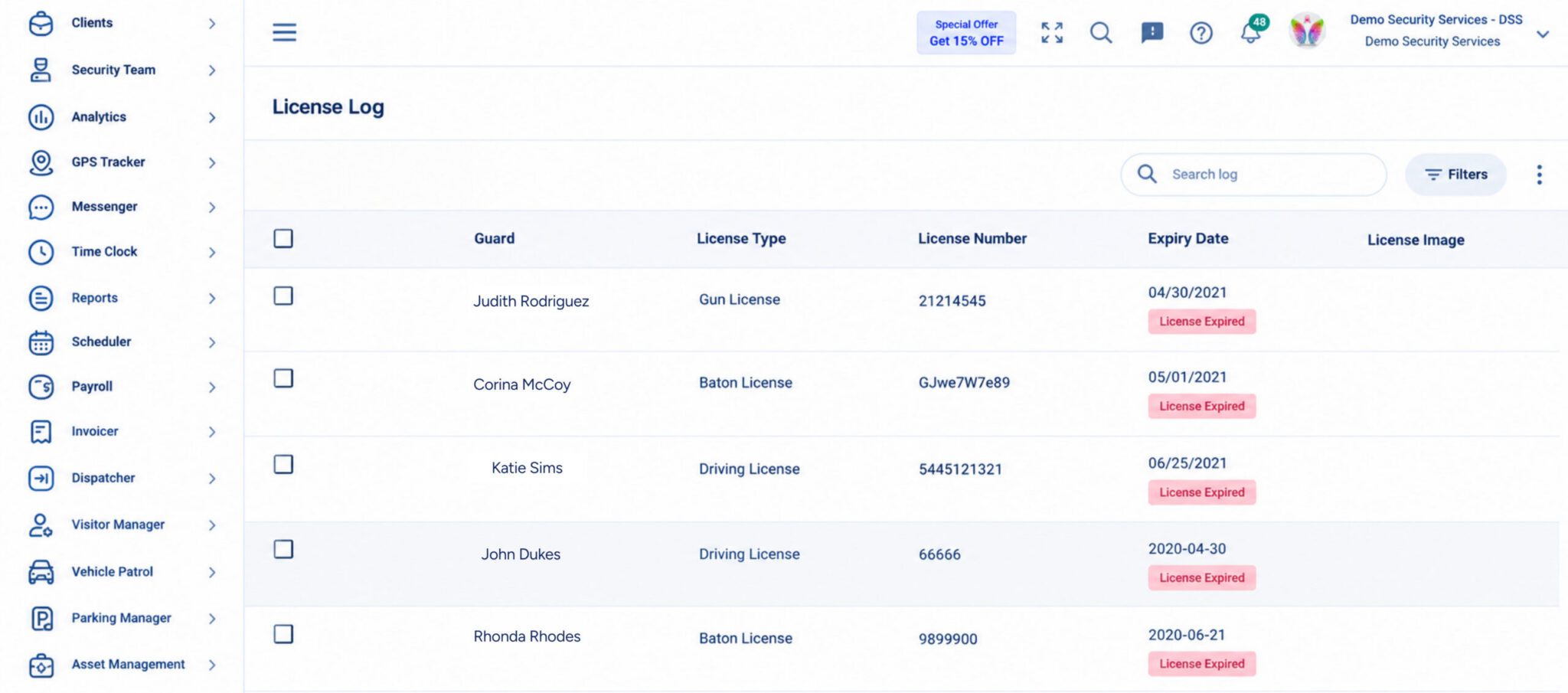
Task: Click License Expired badge for John Dukes
Action: click(x=1201, y=578)
